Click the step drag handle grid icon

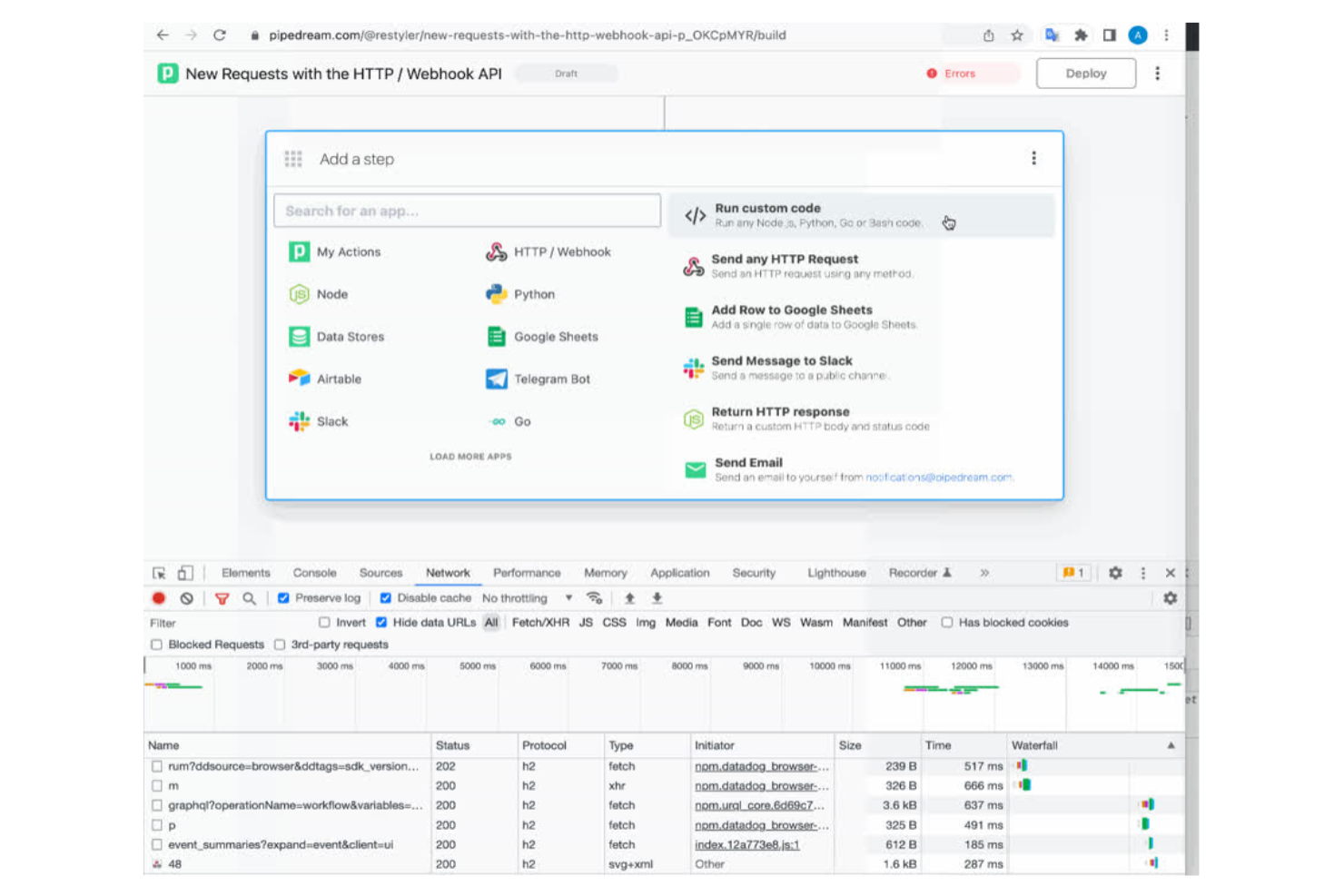pyautogui.click(x=293, y=159)
